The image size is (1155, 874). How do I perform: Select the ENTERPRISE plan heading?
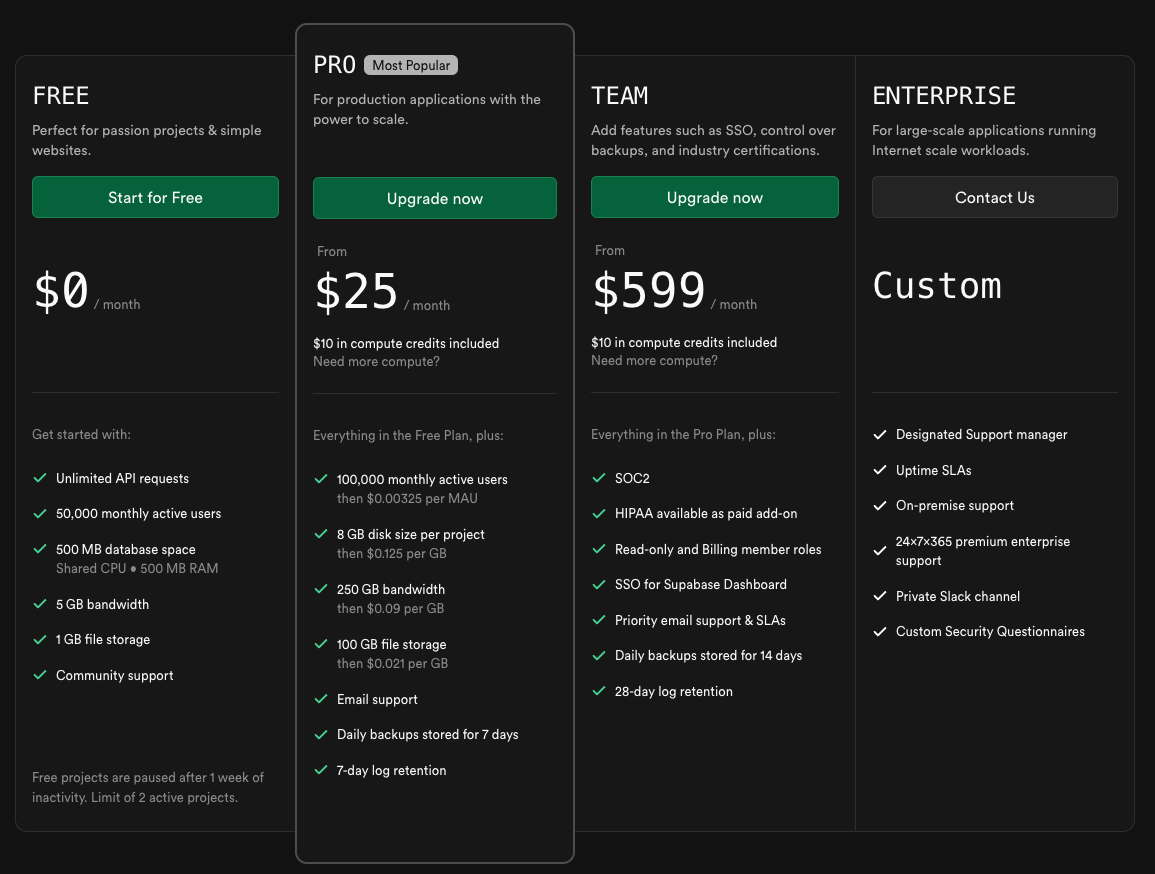[x=943, y=96]
